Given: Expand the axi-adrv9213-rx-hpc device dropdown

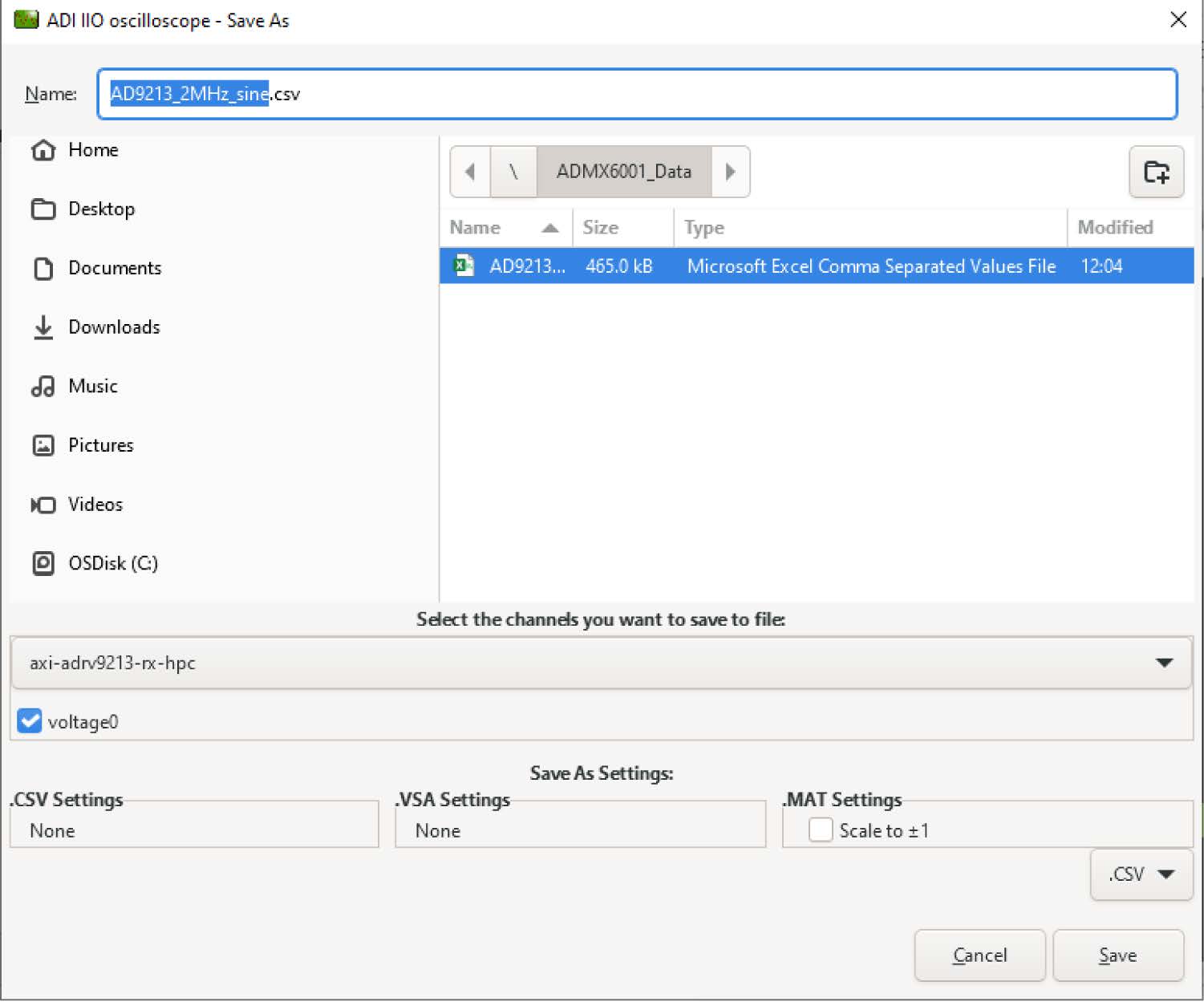Looking at the screenshot, I should tap(1164, 663).
